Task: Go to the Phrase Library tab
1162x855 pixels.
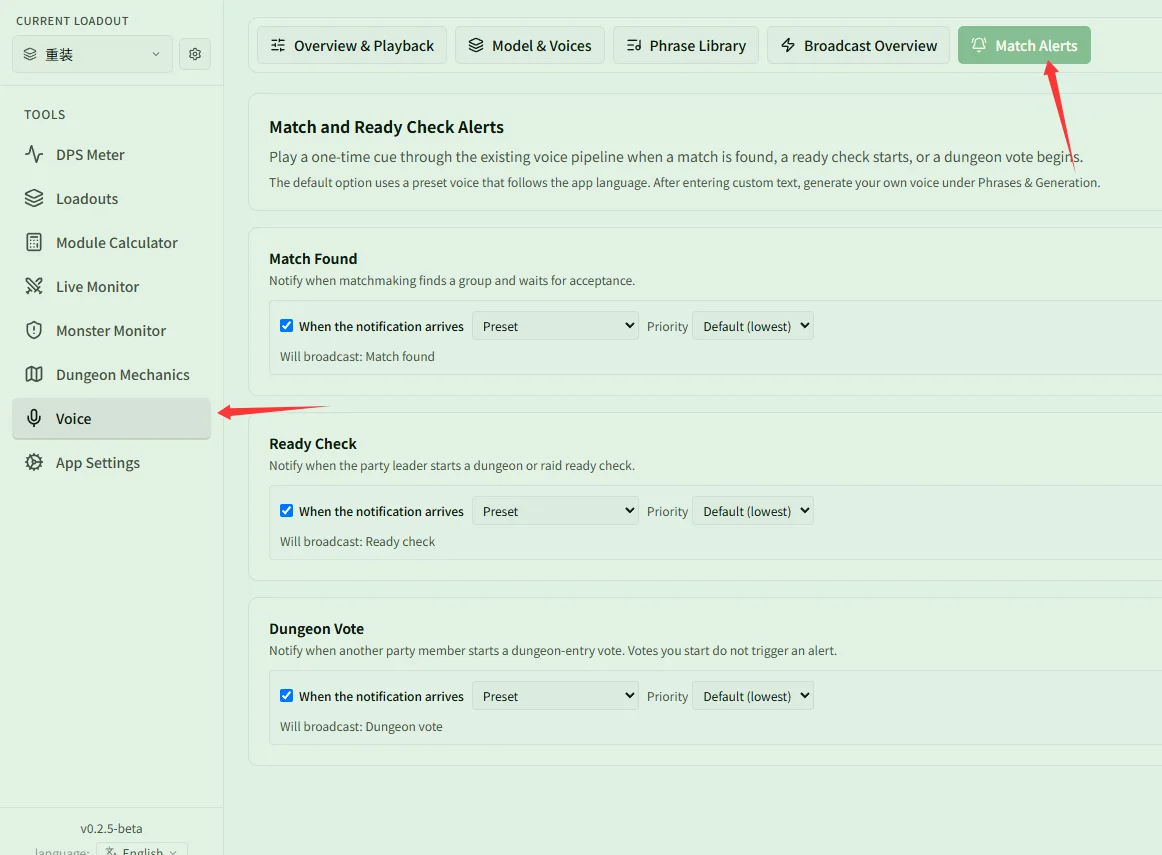Action: (x=685, y=45)
